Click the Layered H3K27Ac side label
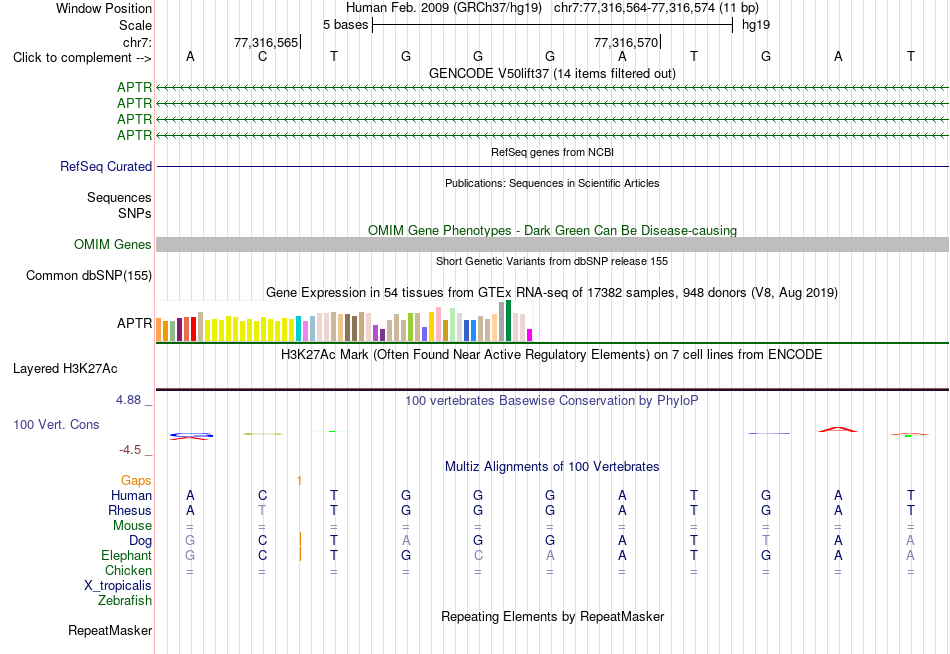This screenshot has height=654, width=950. 65,369
